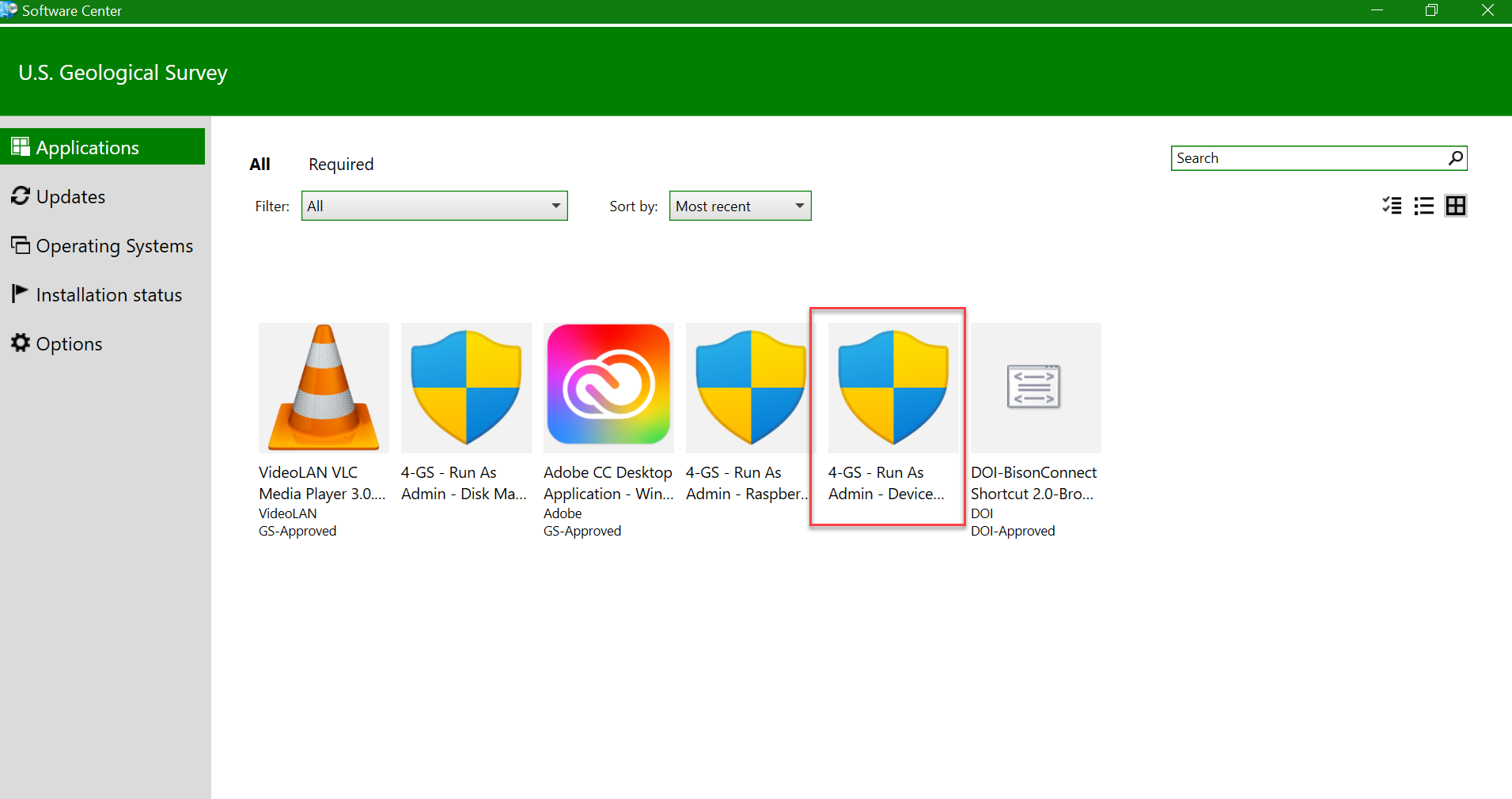Go to Operating Systems in the sidebar
Image resolution: width=1512 pixels, height=799 pixels.
click(x=103, y=245)
